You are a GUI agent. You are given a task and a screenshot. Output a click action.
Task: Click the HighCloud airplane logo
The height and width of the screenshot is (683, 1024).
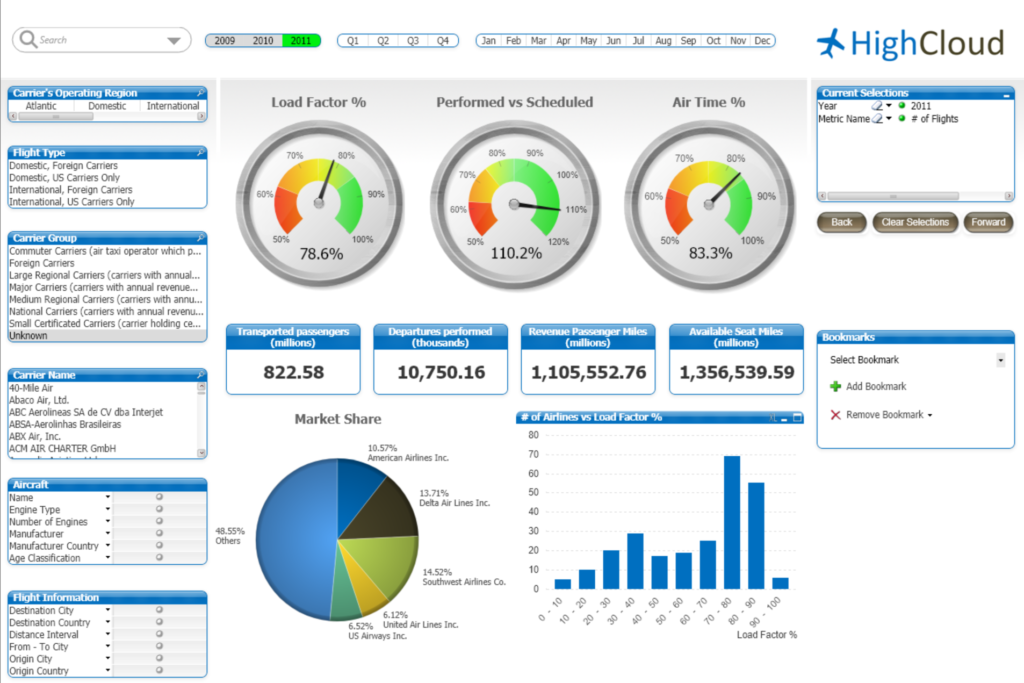point(831,42)
